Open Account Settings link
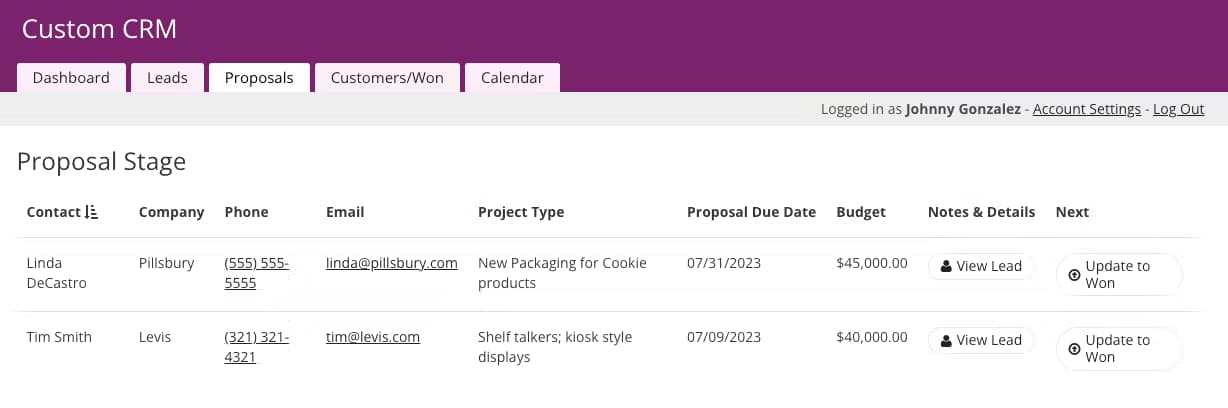 pos(1086,109)
